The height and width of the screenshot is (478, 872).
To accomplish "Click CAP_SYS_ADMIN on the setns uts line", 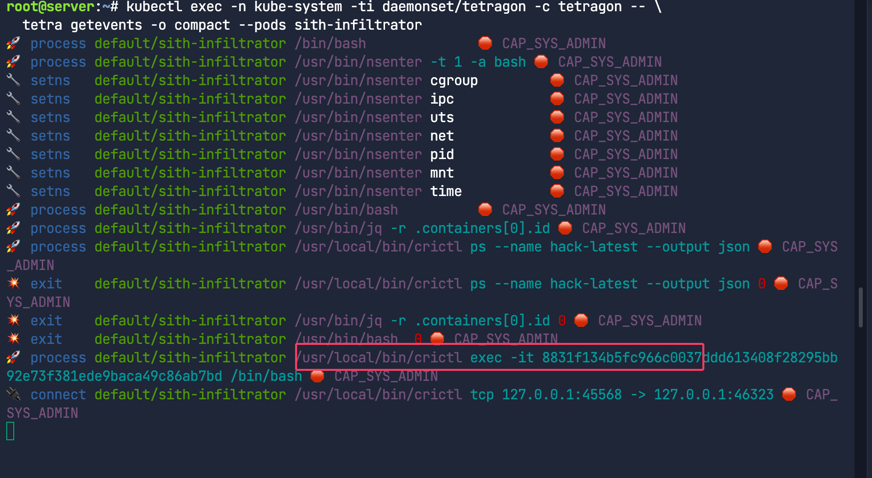I will (x=625, y=117).
